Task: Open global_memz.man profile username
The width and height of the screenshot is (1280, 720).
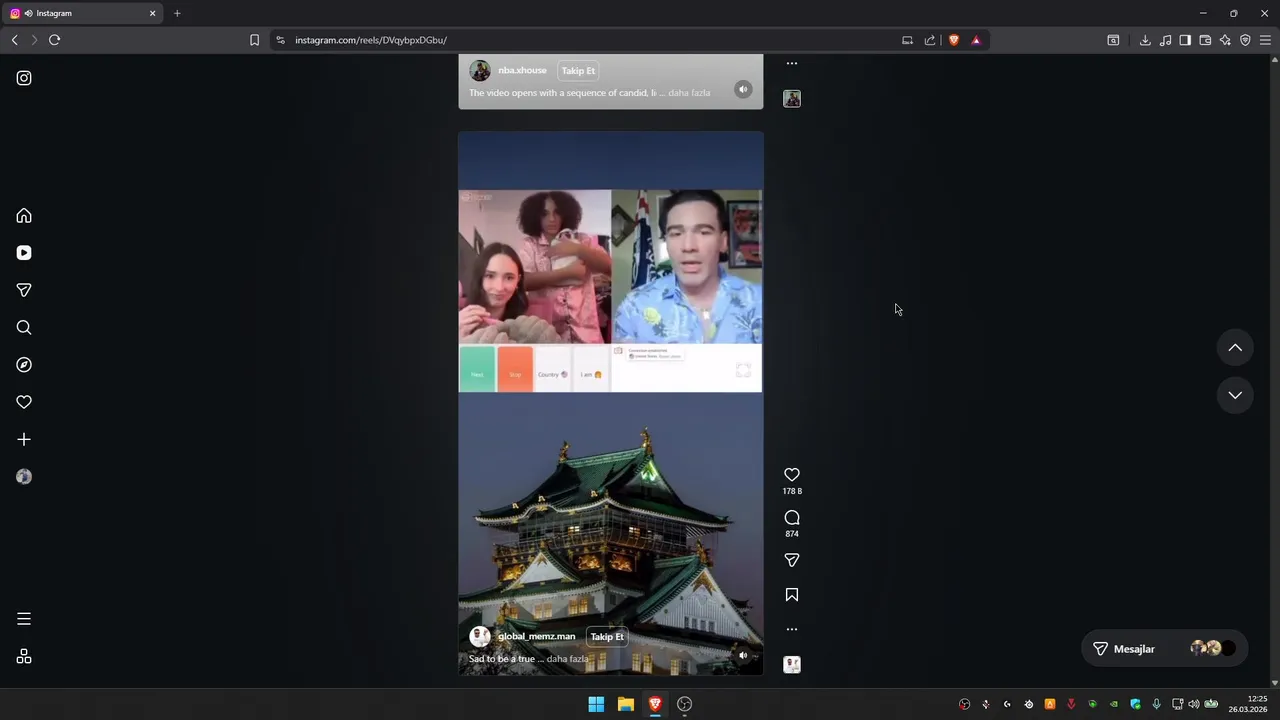Action: click(x=537, y=637)
